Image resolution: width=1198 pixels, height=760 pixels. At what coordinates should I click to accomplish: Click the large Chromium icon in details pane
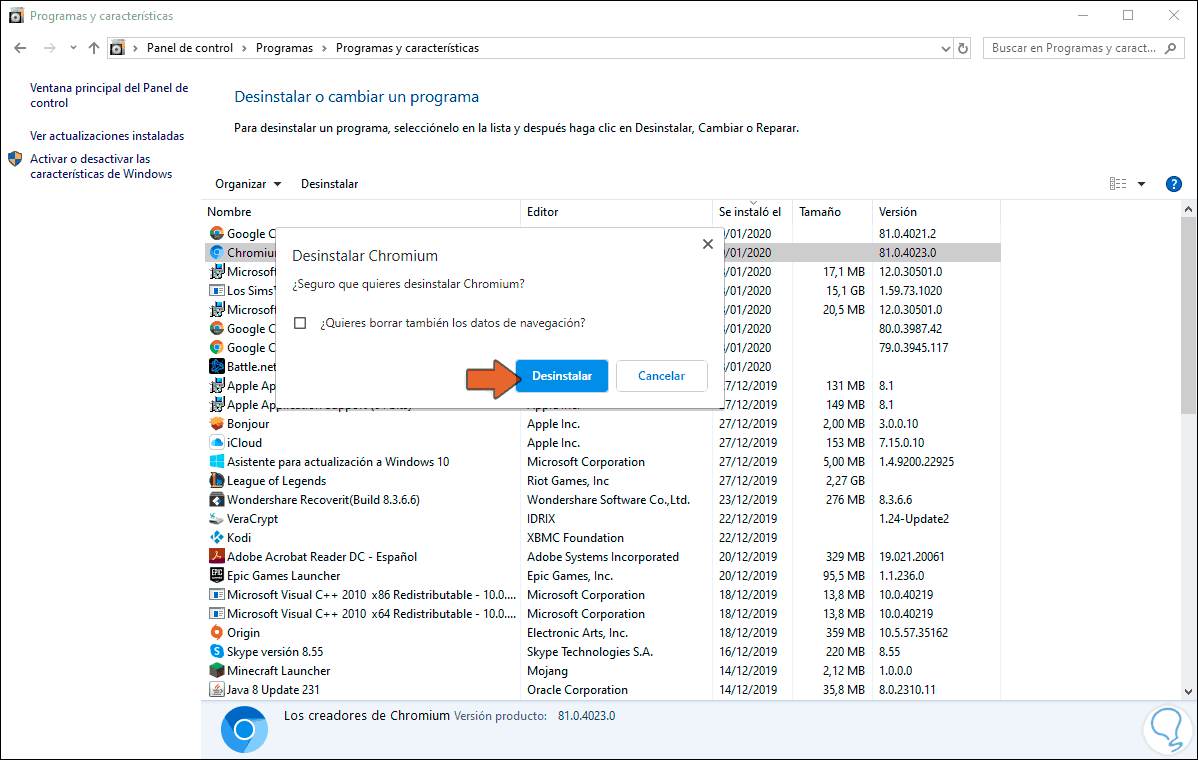click(x=244, y=729)
